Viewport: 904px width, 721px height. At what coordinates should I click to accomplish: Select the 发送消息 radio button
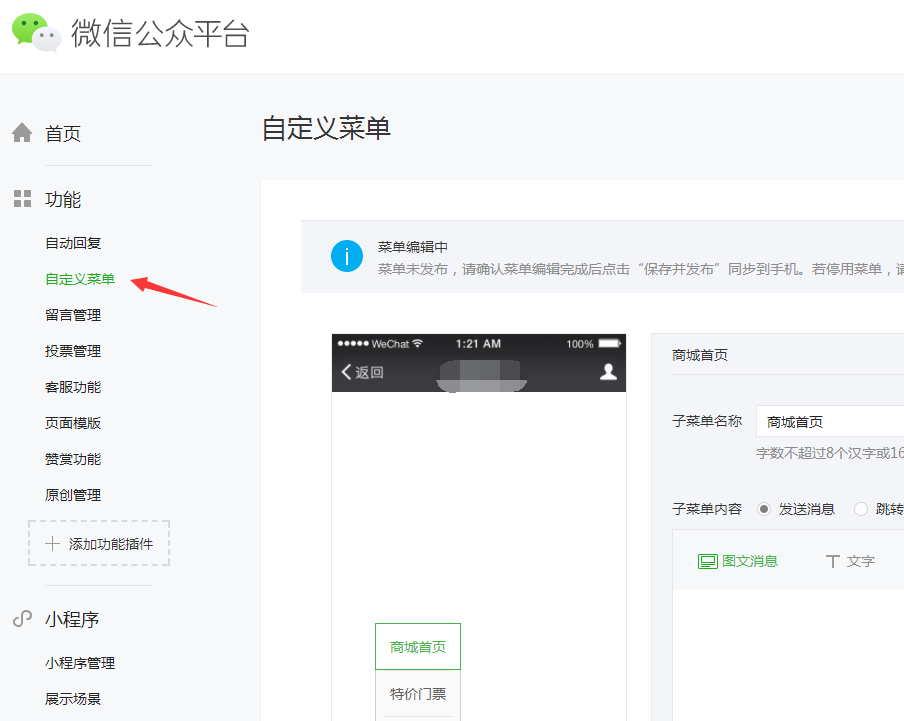[x=764, y=509]
